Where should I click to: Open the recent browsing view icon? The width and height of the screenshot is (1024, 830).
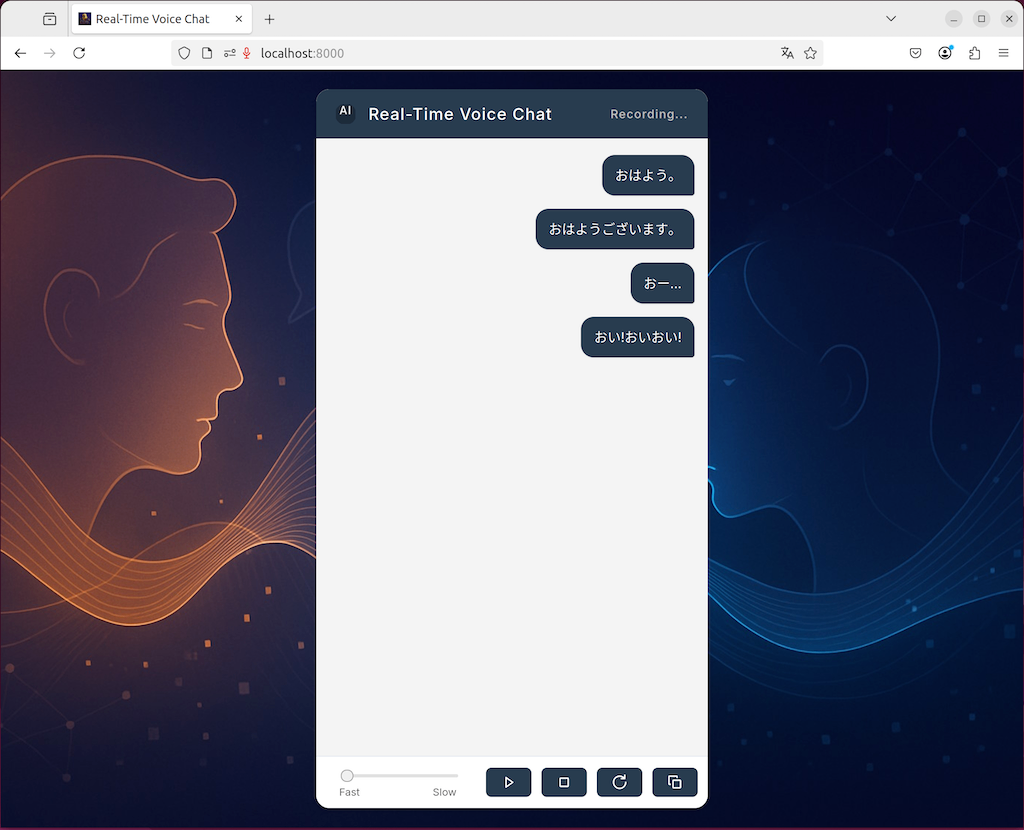[50, 19]
